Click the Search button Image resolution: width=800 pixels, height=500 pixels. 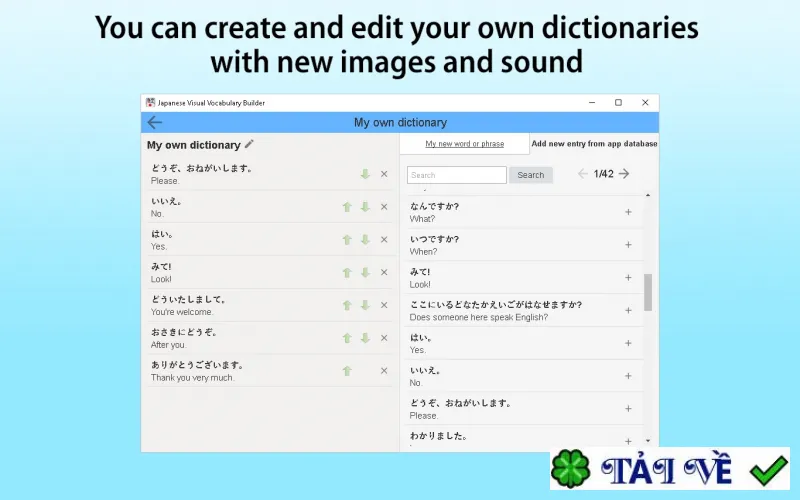coord(531,175)
